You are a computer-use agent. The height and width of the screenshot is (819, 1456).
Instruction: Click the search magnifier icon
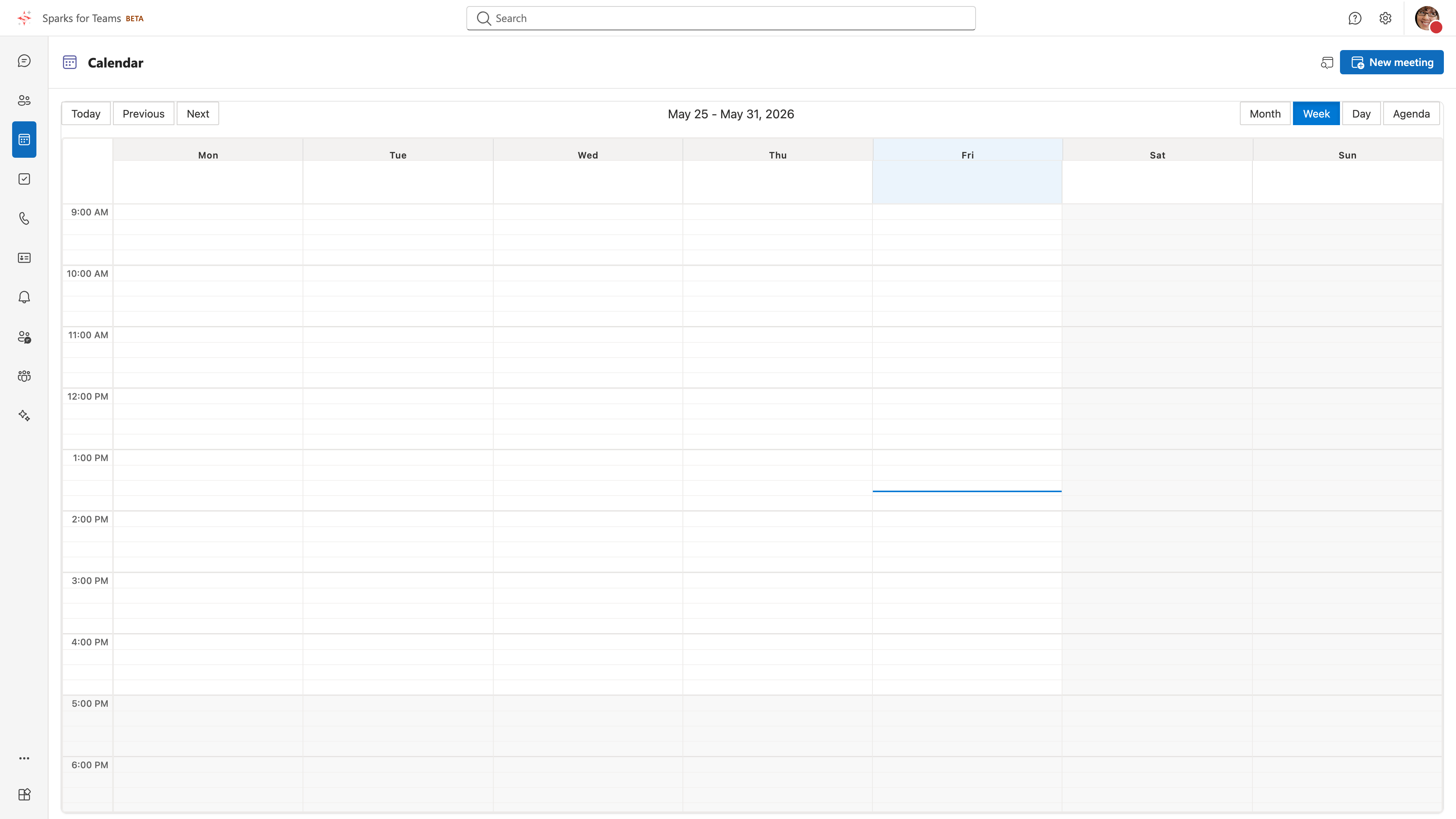point(483,18)
